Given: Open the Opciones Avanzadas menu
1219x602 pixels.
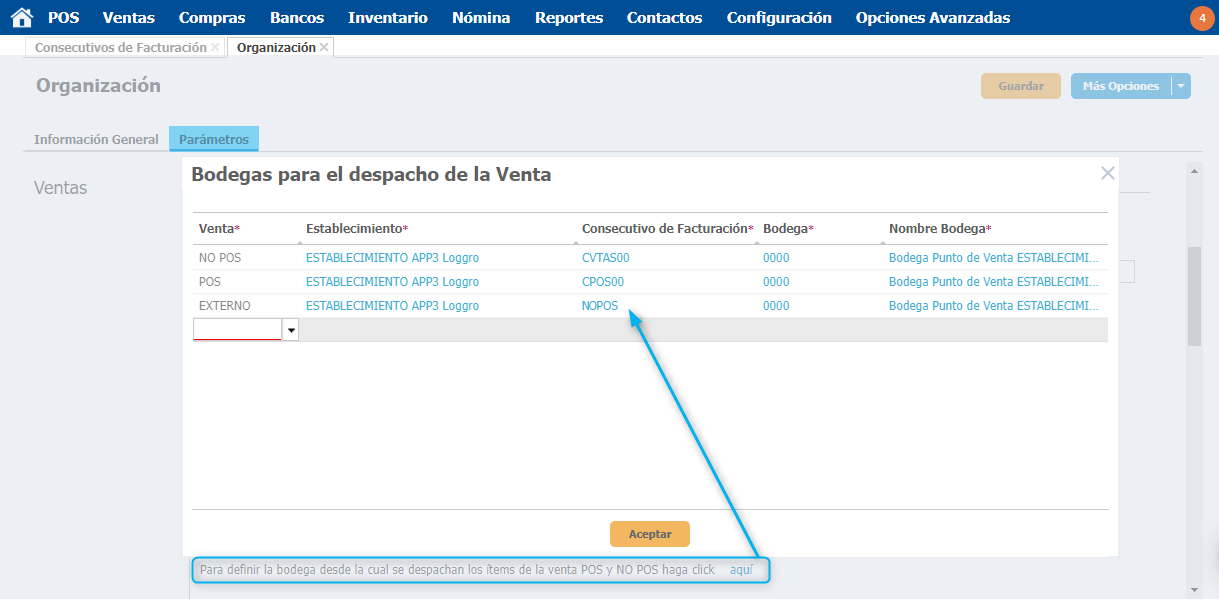Looking at the screenshot, I should 932,17.
